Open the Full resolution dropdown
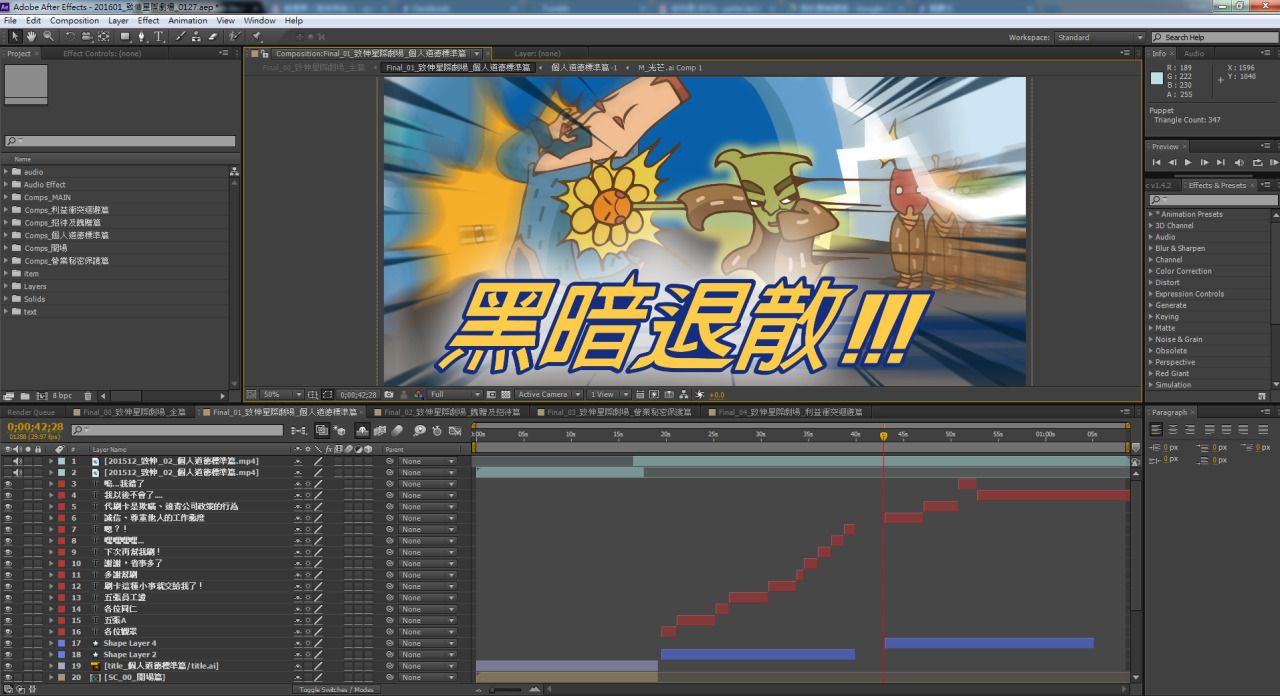Viewport: 1280px width, 696px height. pos(455,395)
